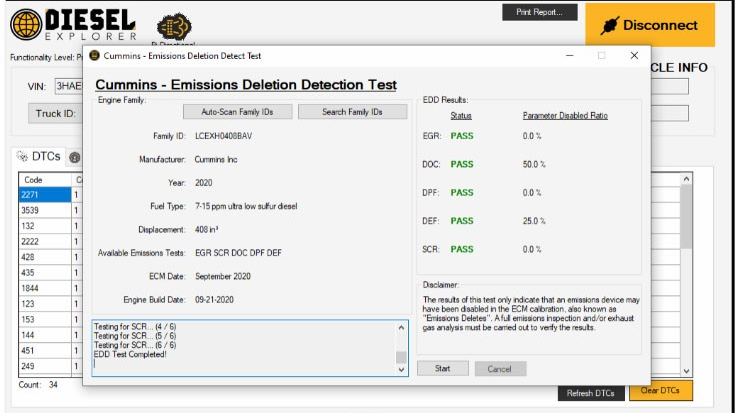The height and width of the screenshot is (413, 735).
Task: Clear DTCs with the orange button
Action: click(x=659, y=390)
